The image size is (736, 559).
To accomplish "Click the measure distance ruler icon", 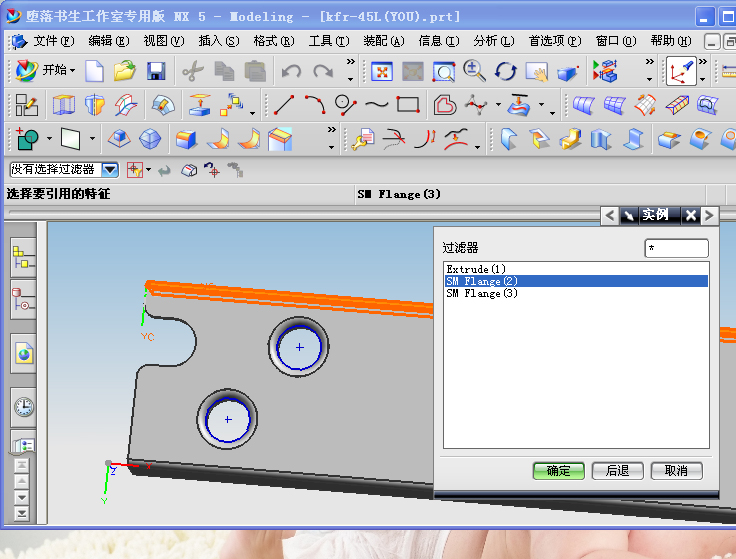I will (728, 71).
